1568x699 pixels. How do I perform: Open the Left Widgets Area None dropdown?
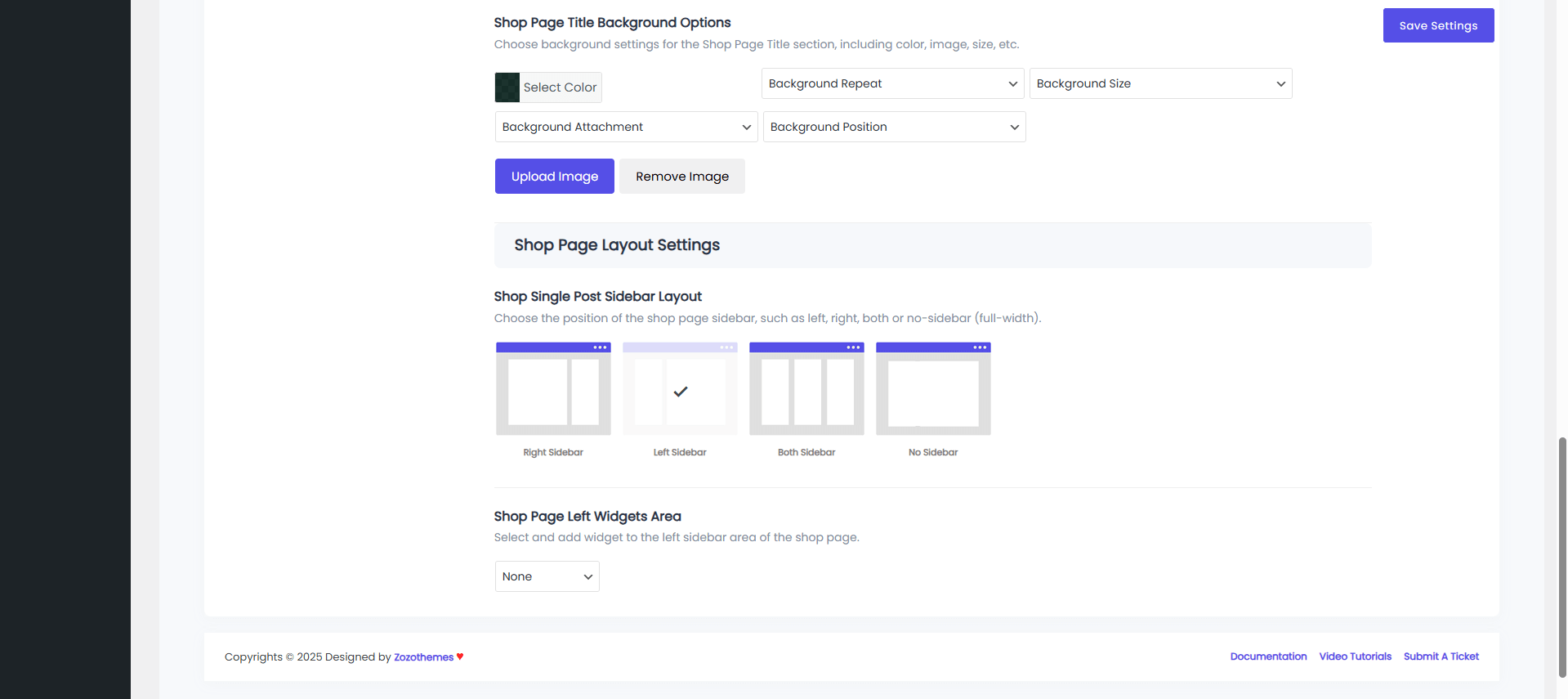tap(547, 576)
